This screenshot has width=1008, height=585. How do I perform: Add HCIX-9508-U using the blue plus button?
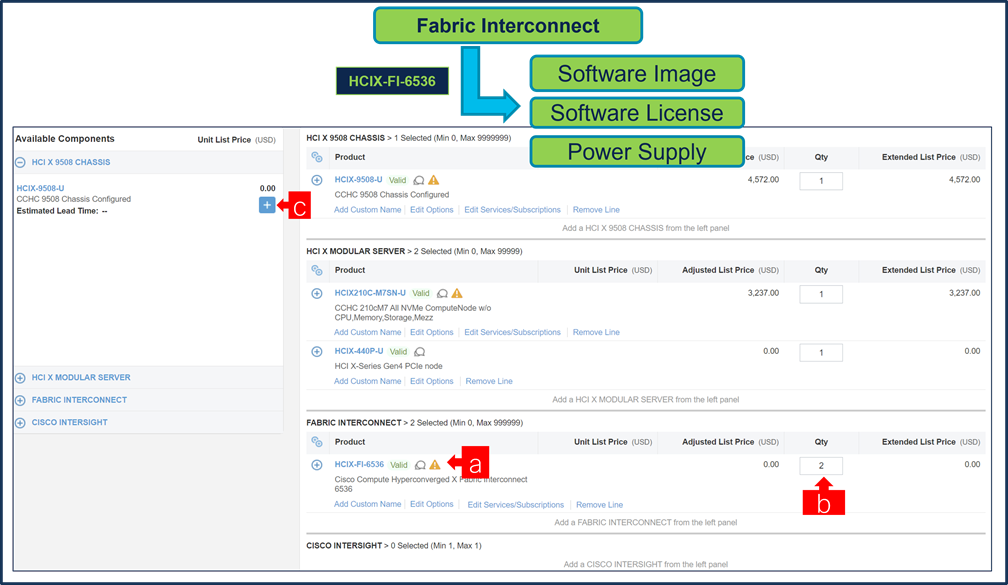267,205
